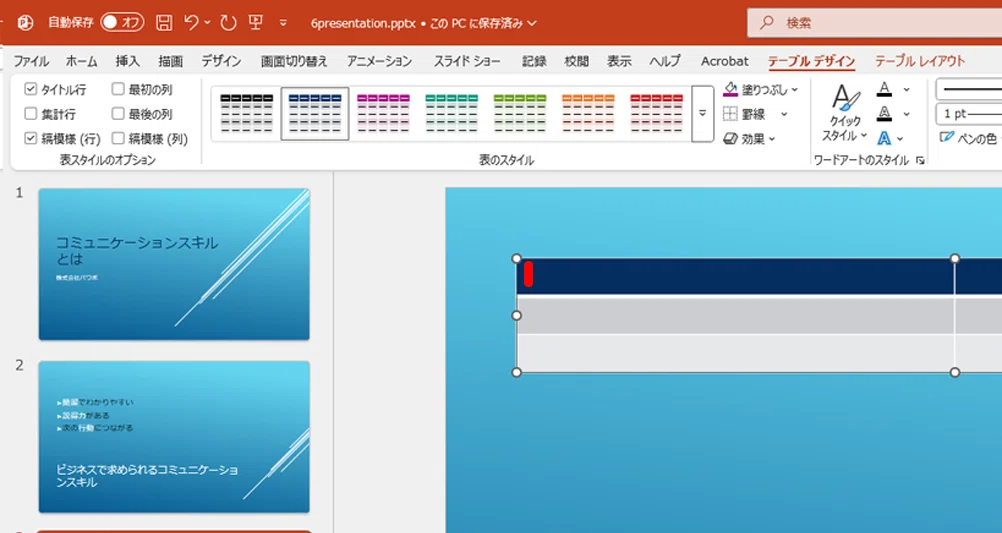
Task: Select slide 1 thumbnail
Action: tap(174, 264)
